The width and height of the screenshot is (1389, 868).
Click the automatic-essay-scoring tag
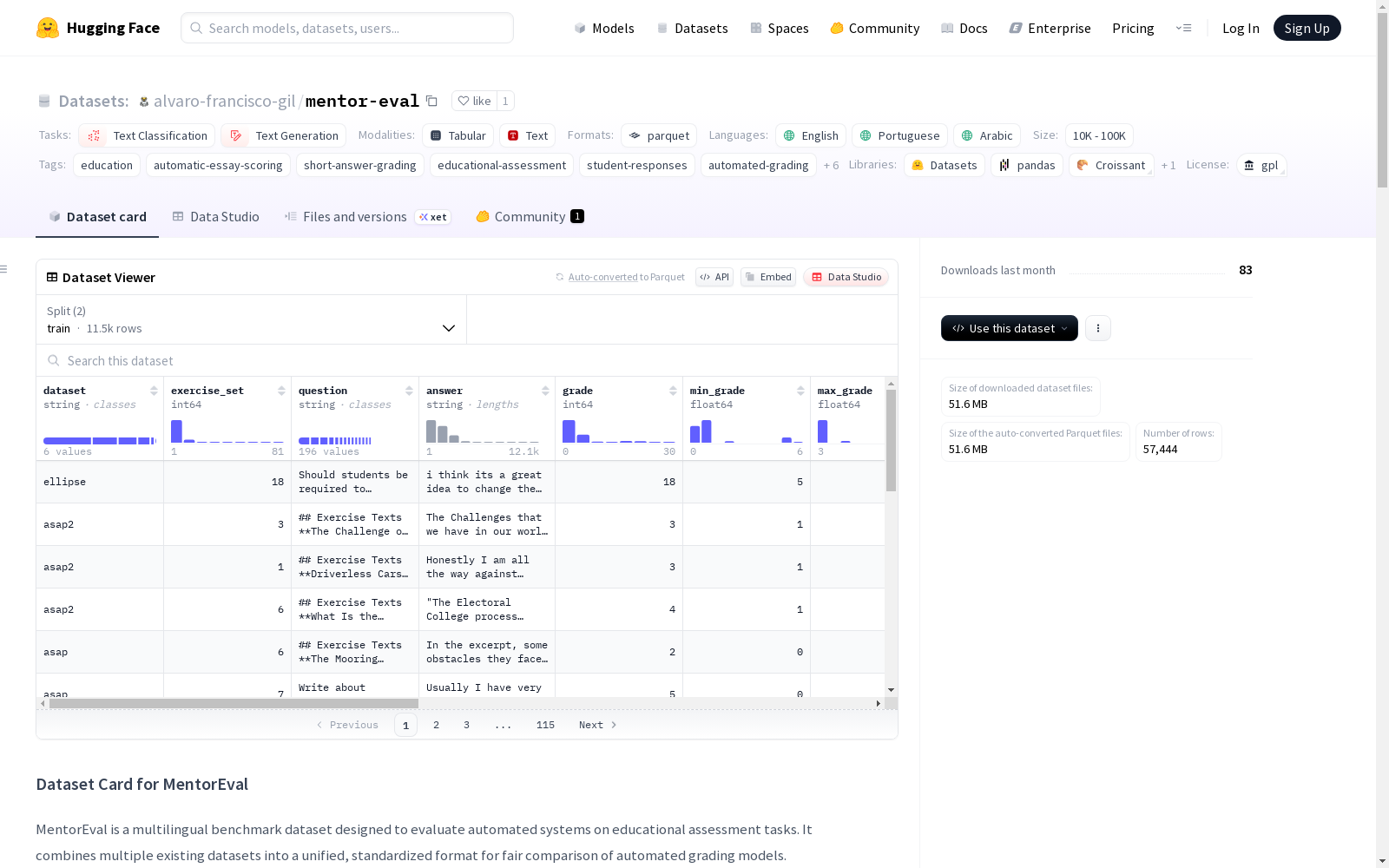click(218, 165)
